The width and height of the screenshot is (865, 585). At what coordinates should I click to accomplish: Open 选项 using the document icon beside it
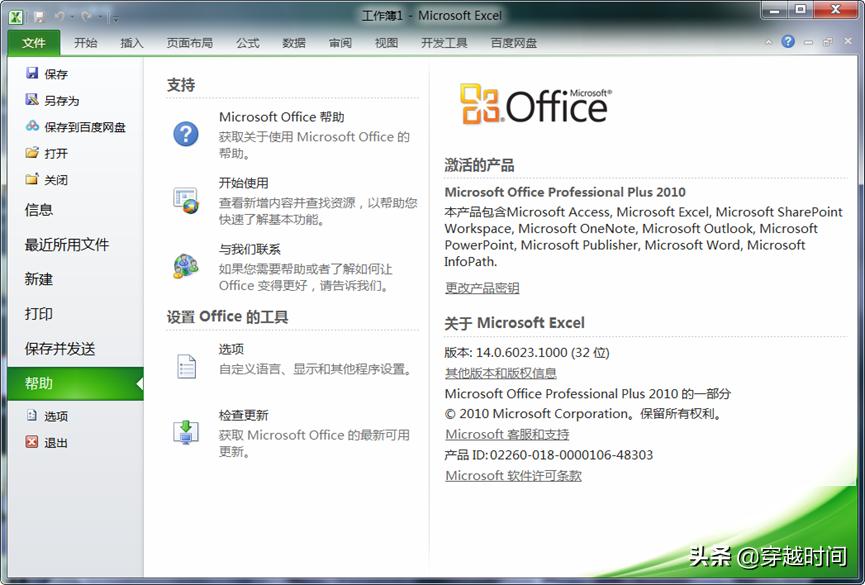(186, 365)
